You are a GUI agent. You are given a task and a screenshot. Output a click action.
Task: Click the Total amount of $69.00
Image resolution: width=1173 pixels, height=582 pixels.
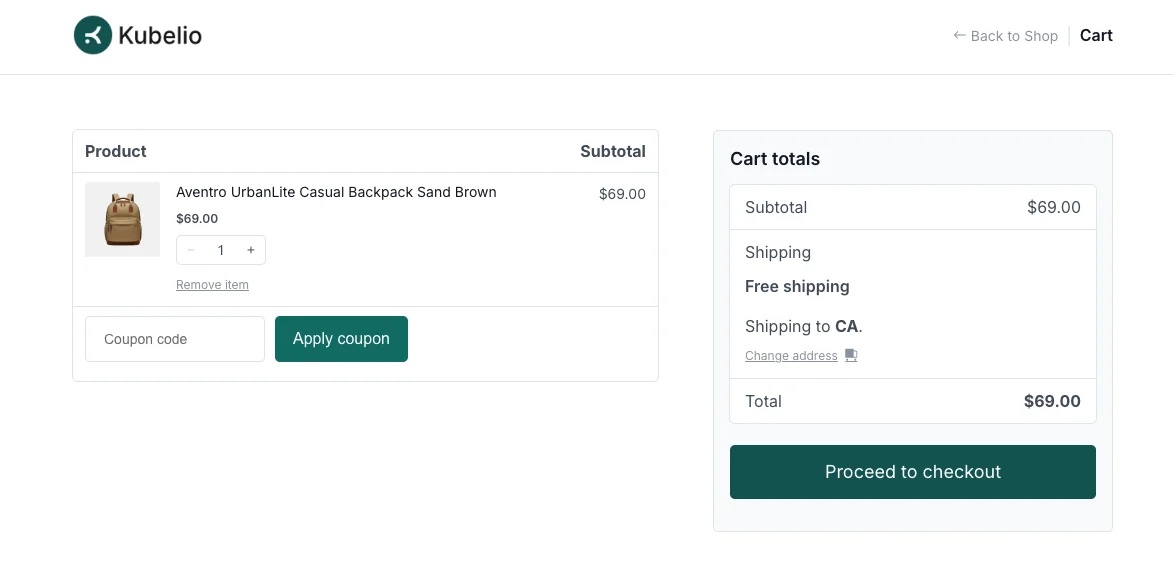1051,401
